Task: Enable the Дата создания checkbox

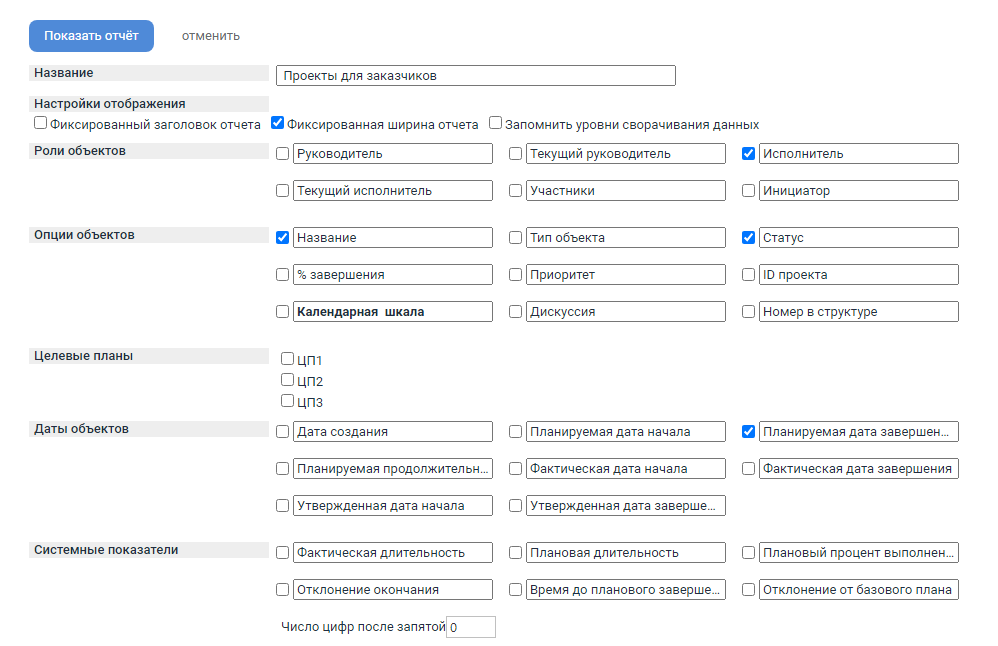Action: [x=282, y=432]
